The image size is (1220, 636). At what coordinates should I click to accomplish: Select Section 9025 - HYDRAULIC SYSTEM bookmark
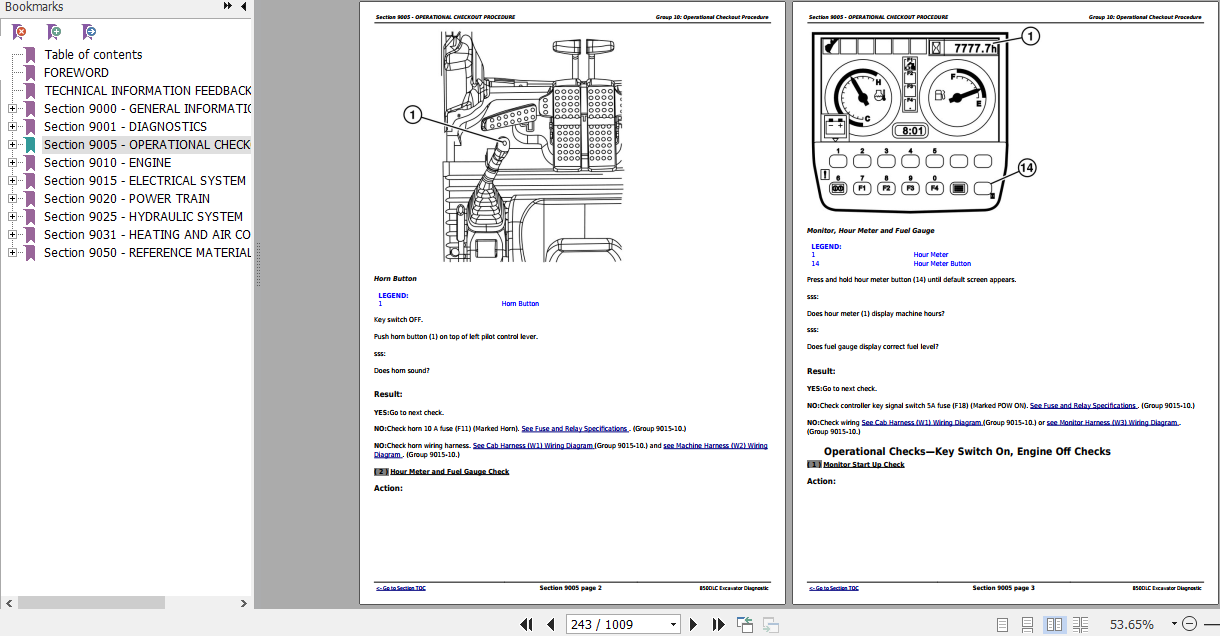pyautogui.click(x=143, y=217)
